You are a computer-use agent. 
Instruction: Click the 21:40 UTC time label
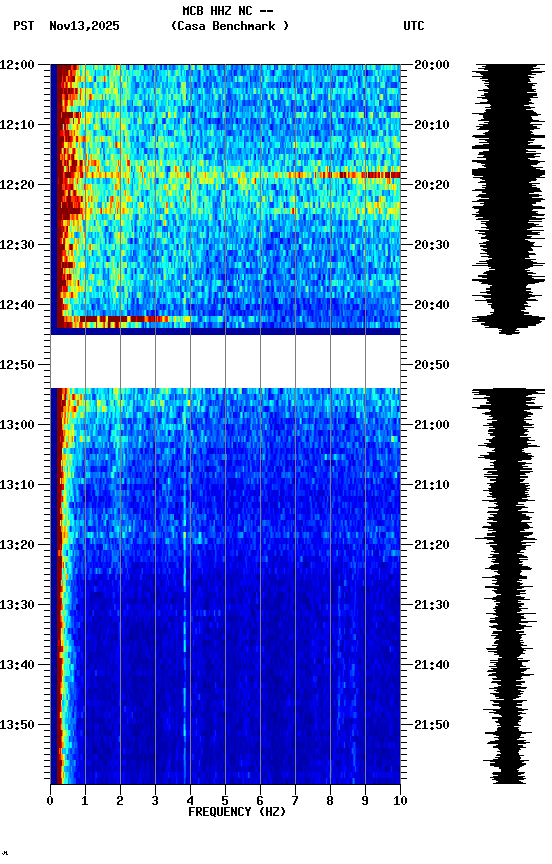(432, 665)
